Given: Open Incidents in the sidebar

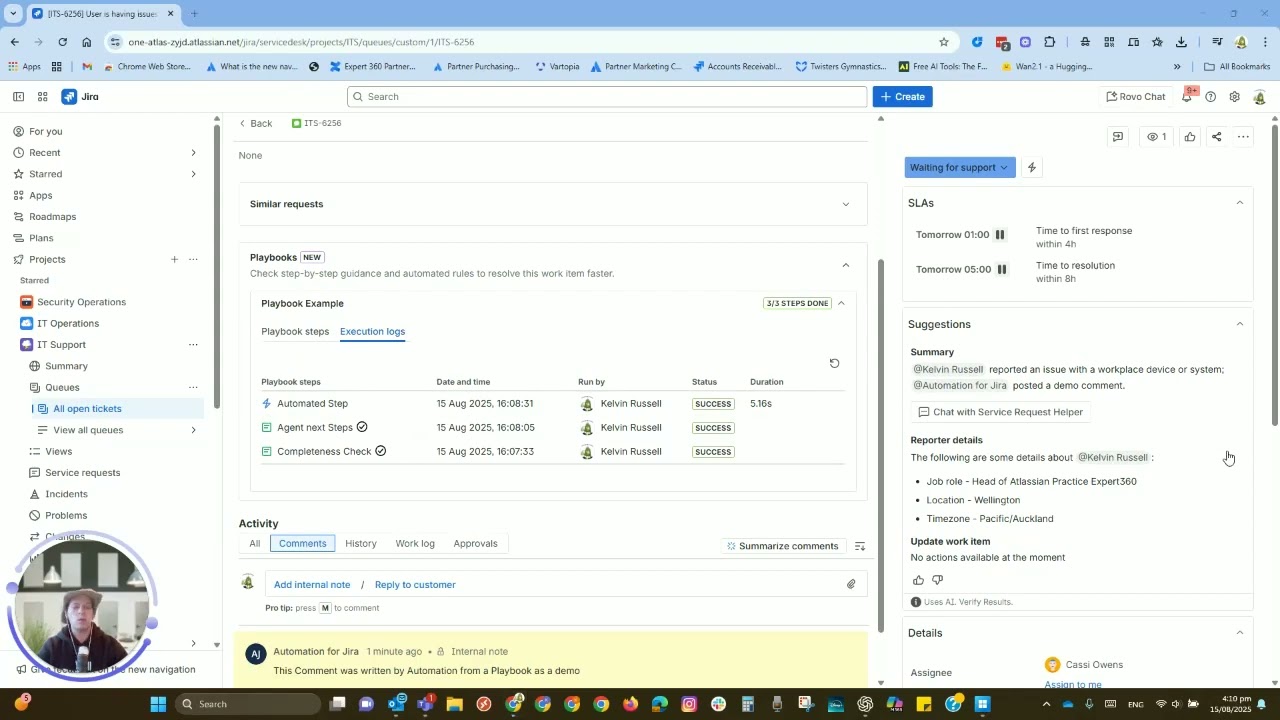Looking at the screenshot, I should [x=66, y=494].
